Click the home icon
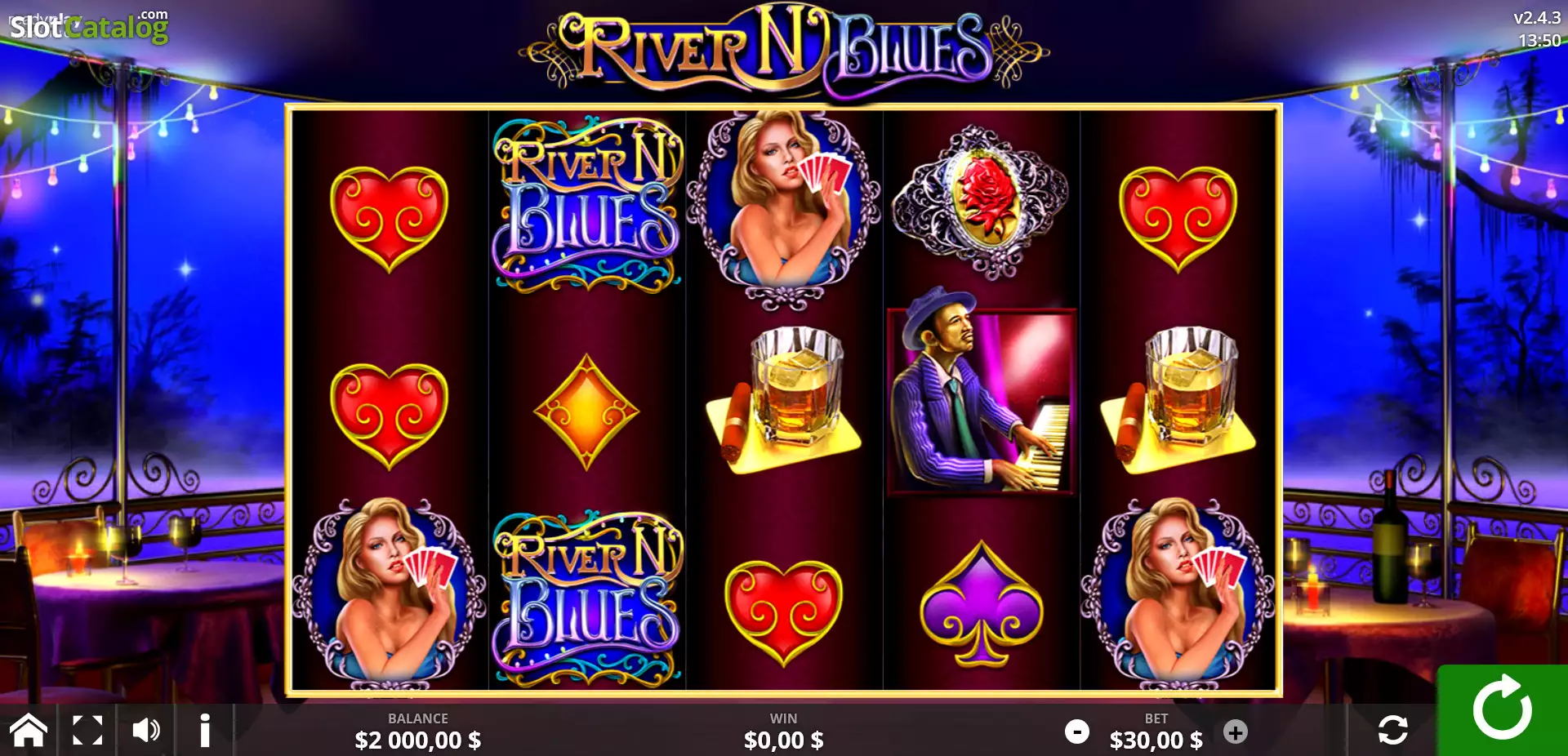1568x756 pixels. click(28, 730)
